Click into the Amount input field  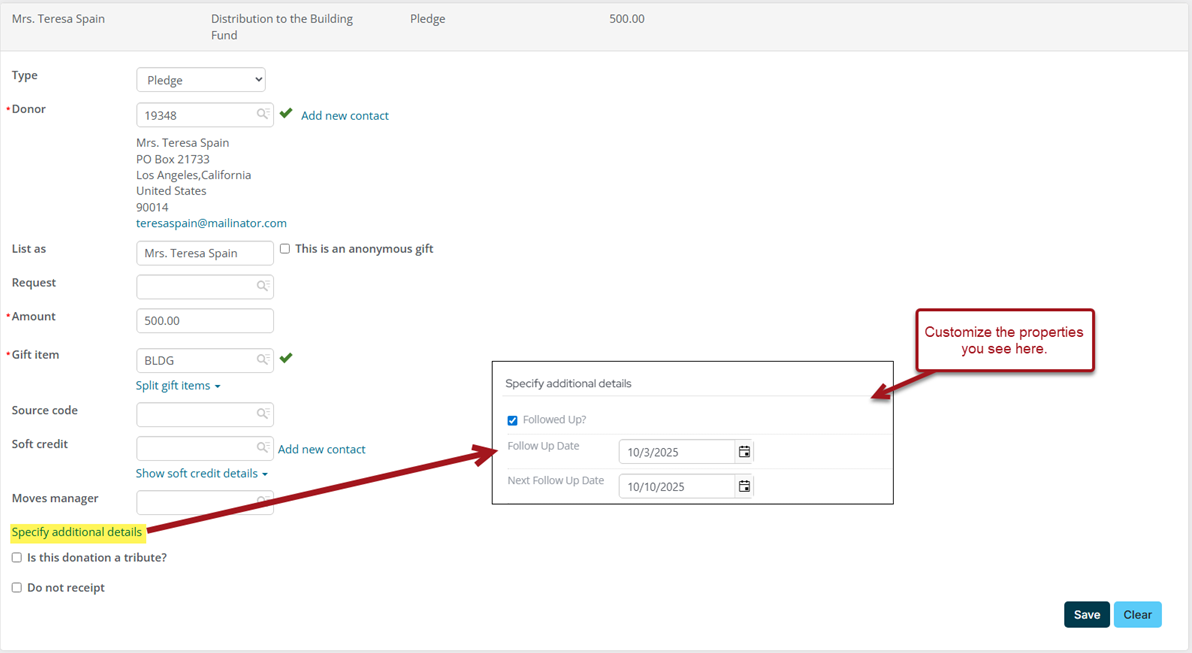pyautogui.click(x=205, y=321)
